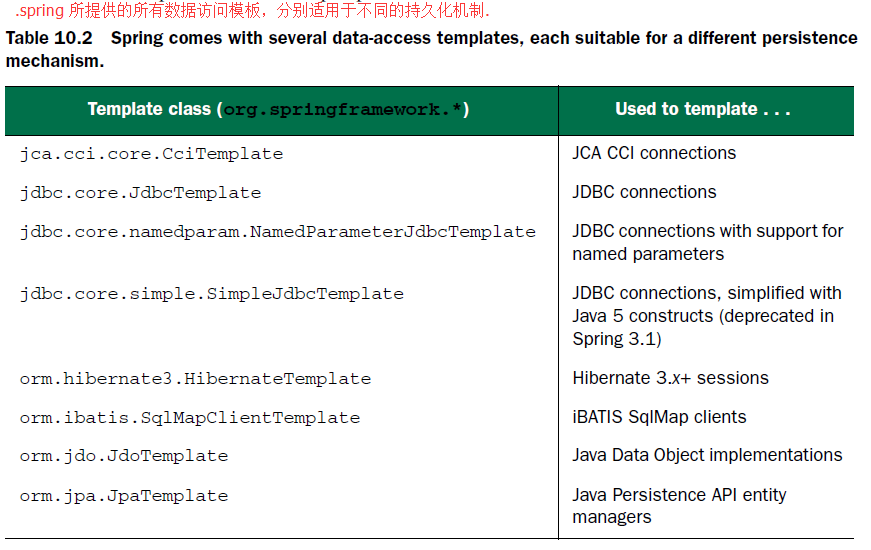Screen dimensions: 871x550
Task: Click the plain 'JDBC connections' description
Action: (x=644, y=192)
